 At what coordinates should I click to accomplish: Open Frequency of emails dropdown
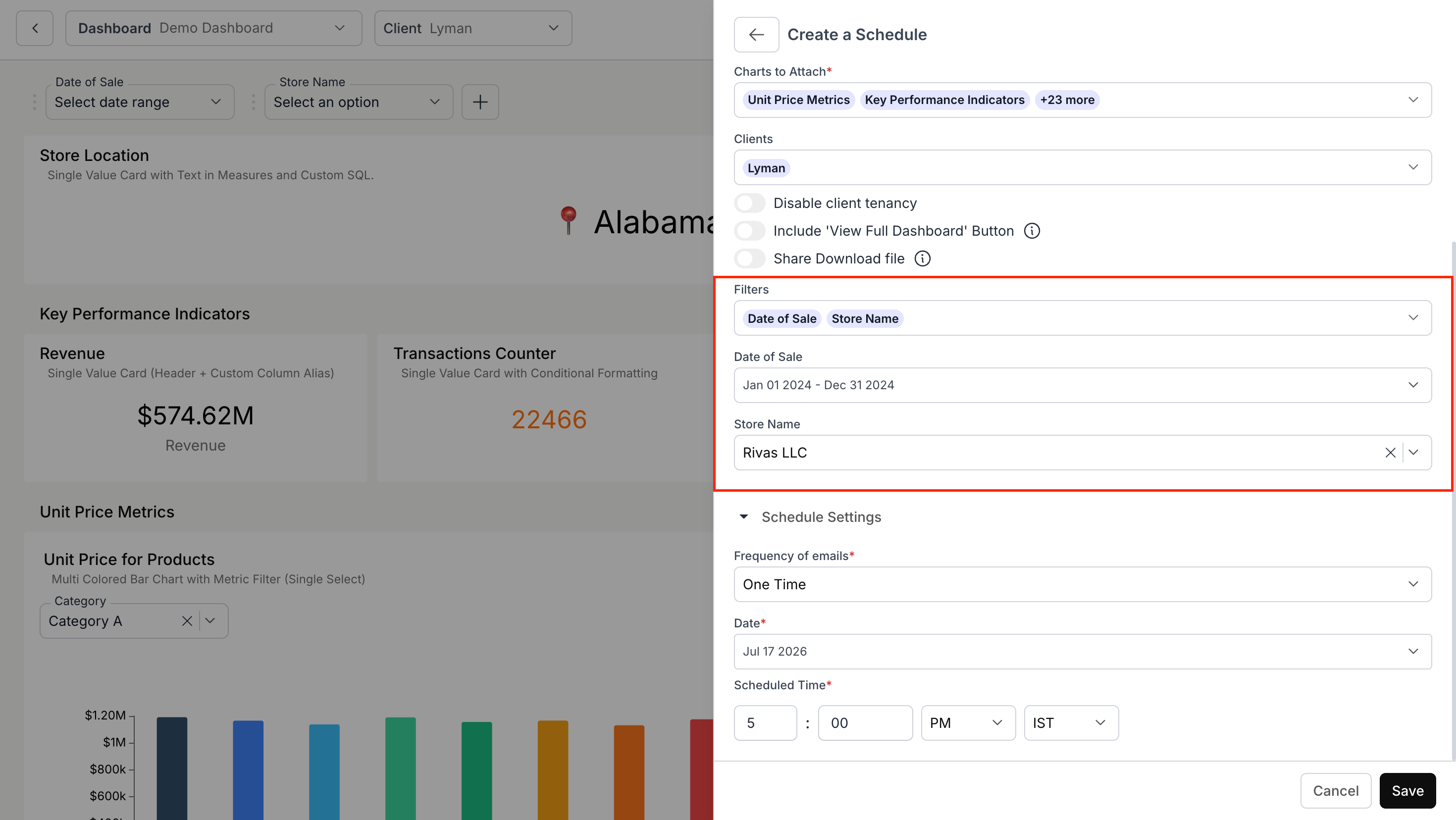point(1083,584)
